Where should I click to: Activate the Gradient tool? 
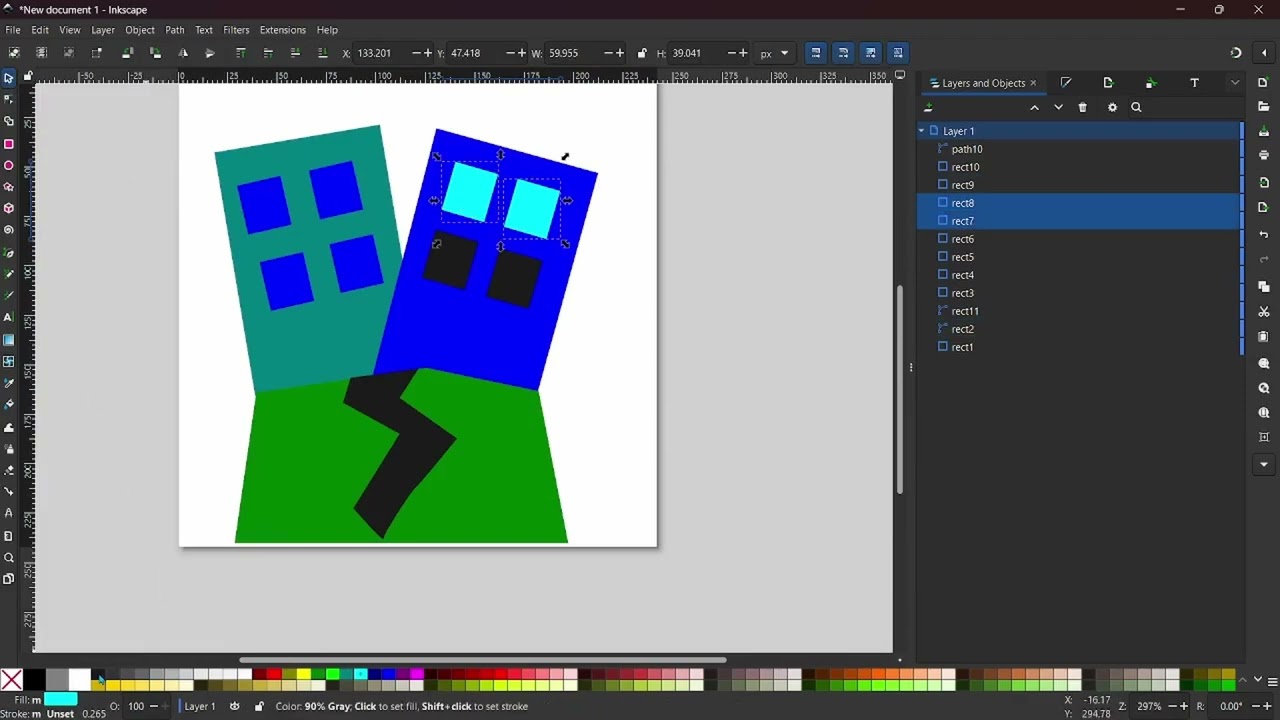click(x=9, y=340)
